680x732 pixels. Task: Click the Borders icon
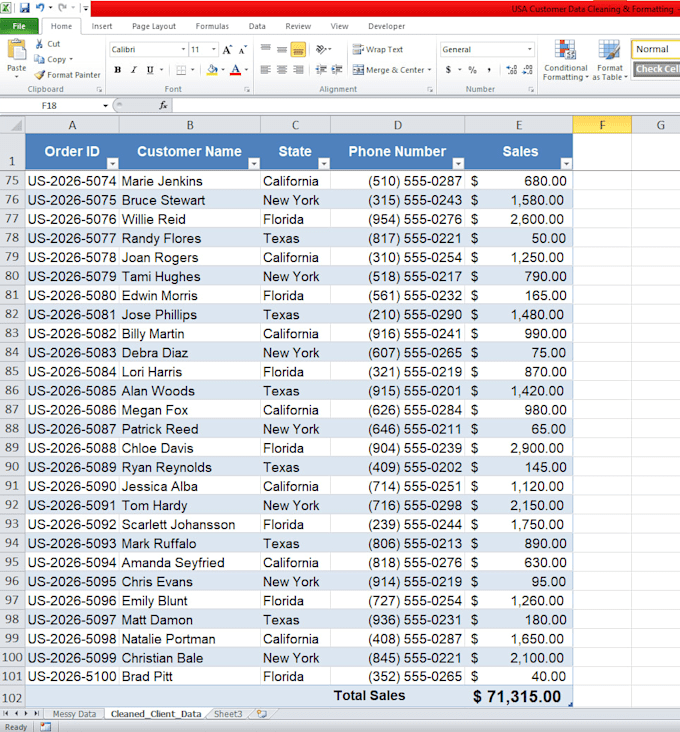181,70
